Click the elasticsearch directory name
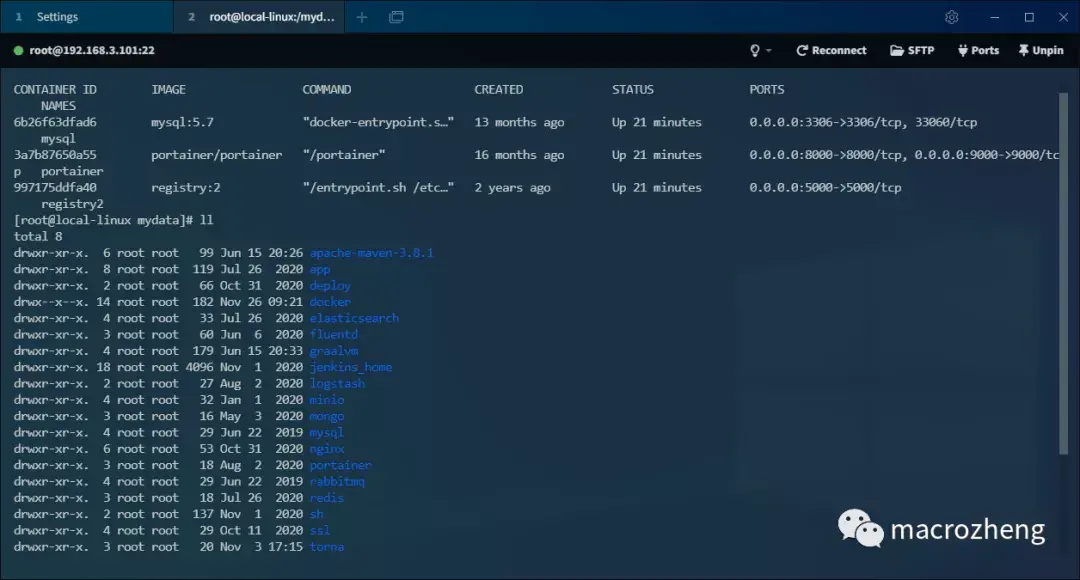This screenshot has width=1080, height=580. point(354,318)
